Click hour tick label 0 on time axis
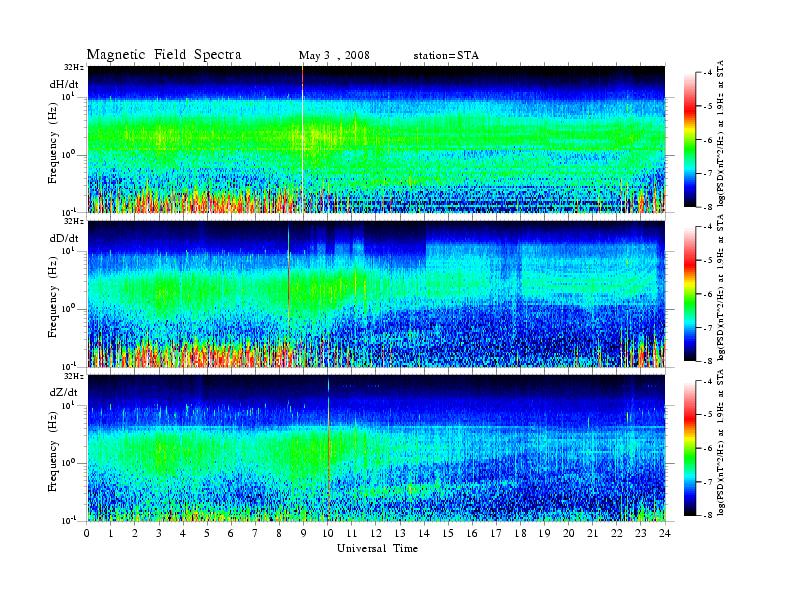 (x=87, y=534)
